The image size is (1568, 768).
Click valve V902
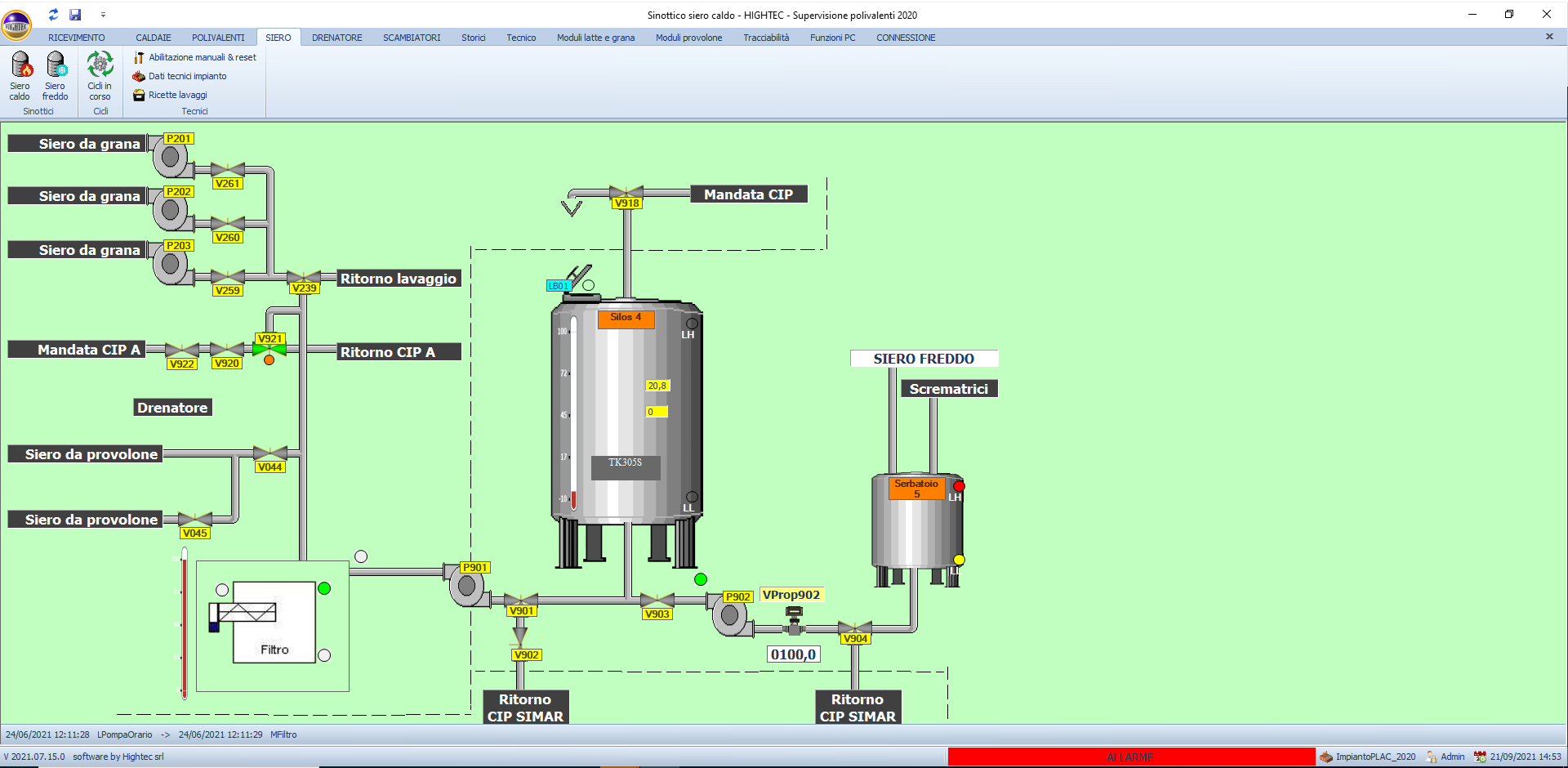(520, 636)
